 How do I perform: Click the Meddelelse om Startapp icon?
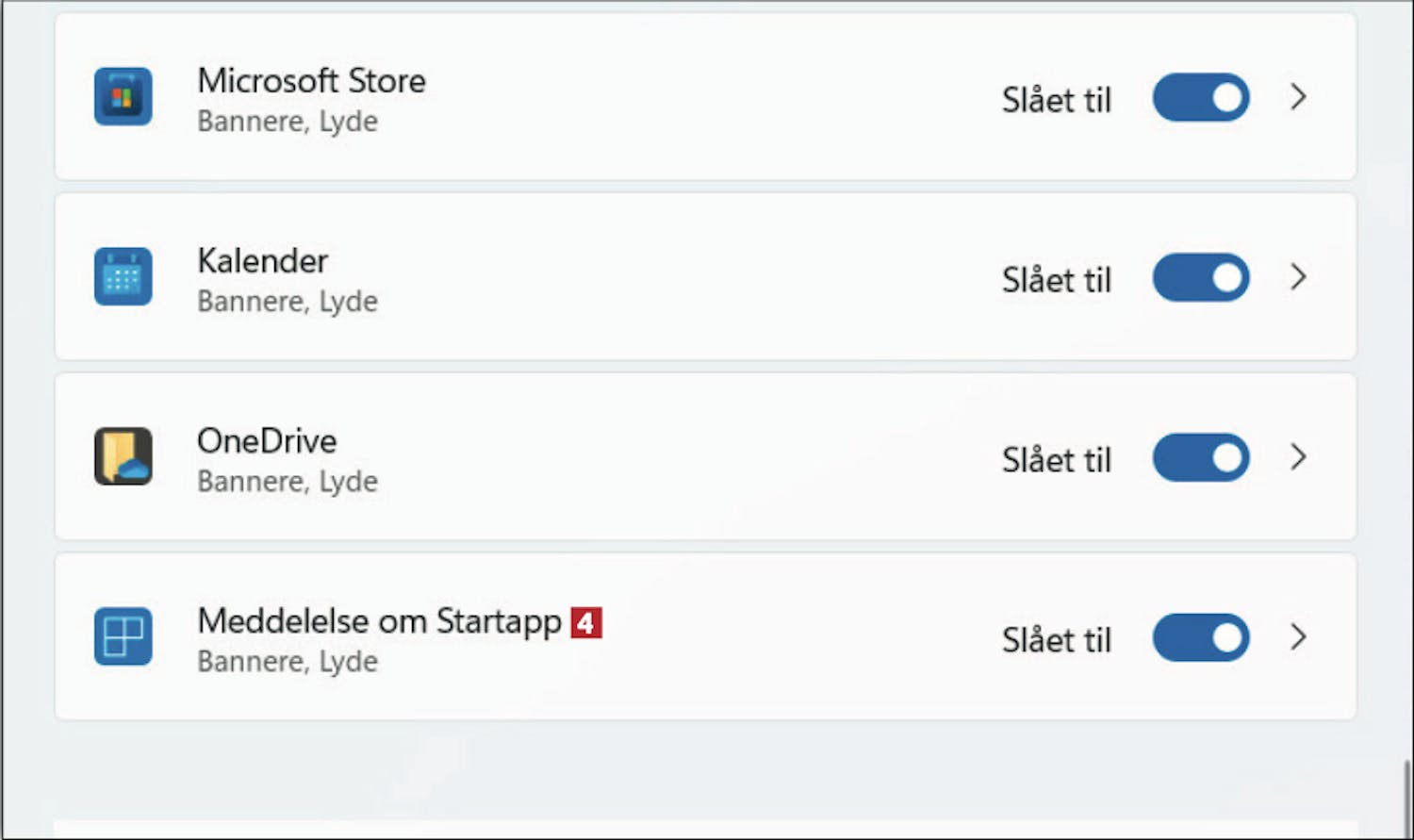[x=123, y=636]
